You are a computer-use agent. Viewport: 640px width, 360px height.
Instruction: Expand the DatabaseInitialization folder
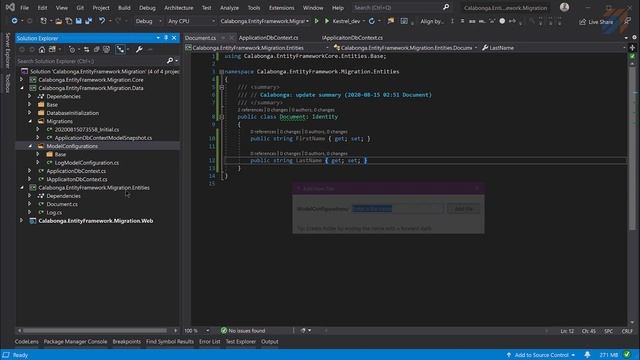(x=30, y=113)
